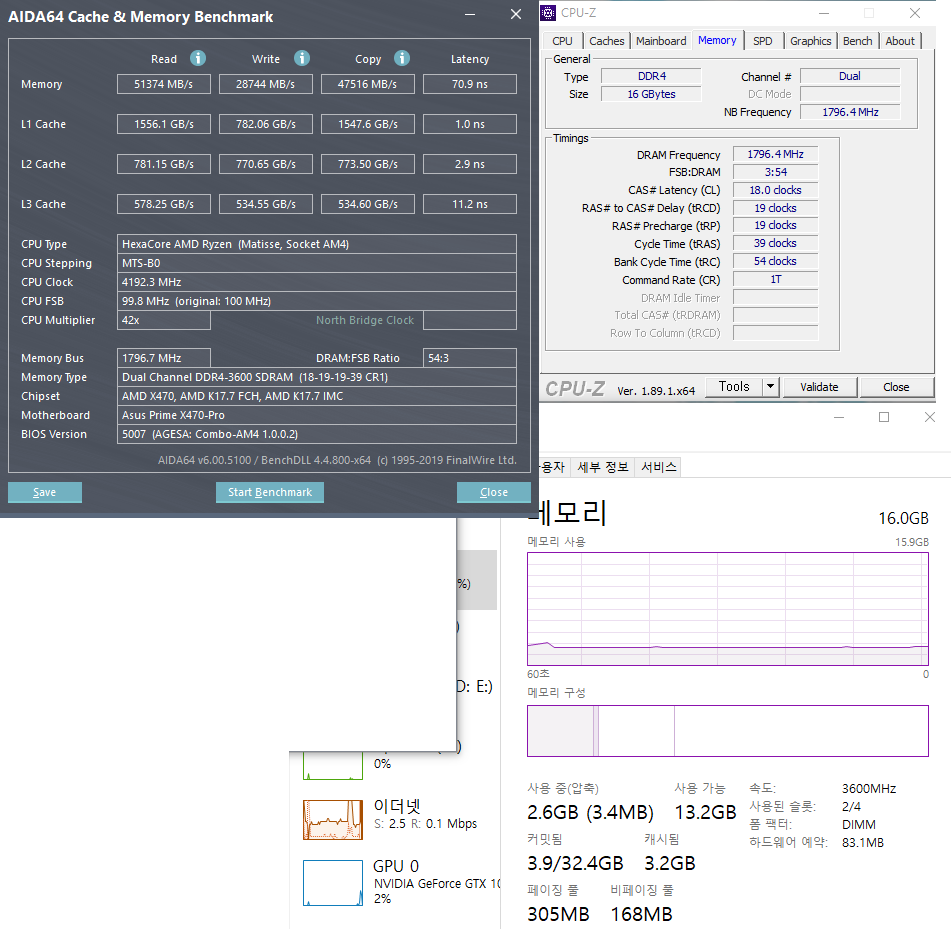Click the BIOS Version field 5007
951x929 pixels.
(x=317, y=434)
